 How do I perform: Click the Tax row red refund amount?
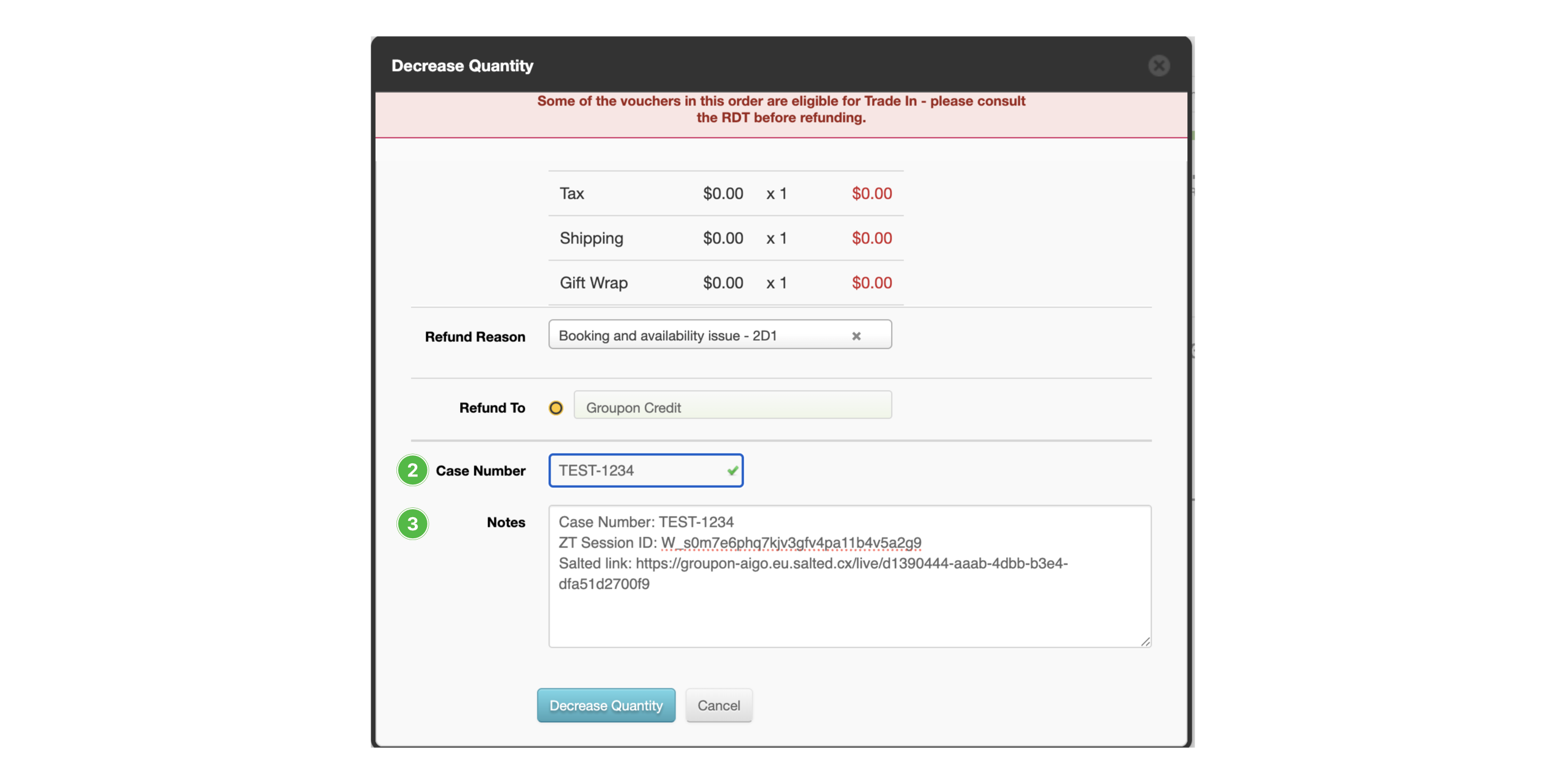point(871,194)
